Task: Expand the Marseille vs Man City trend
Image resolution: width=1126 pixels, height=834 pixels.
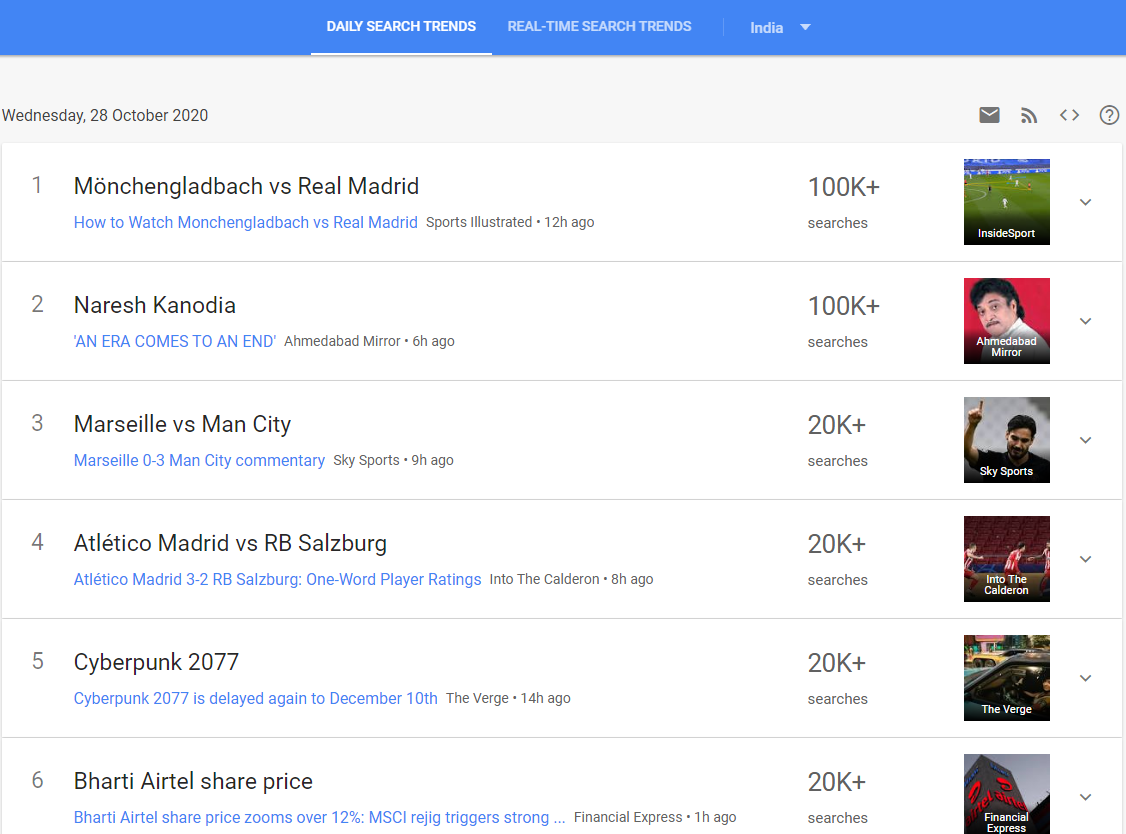Action: coord(1085,440)
